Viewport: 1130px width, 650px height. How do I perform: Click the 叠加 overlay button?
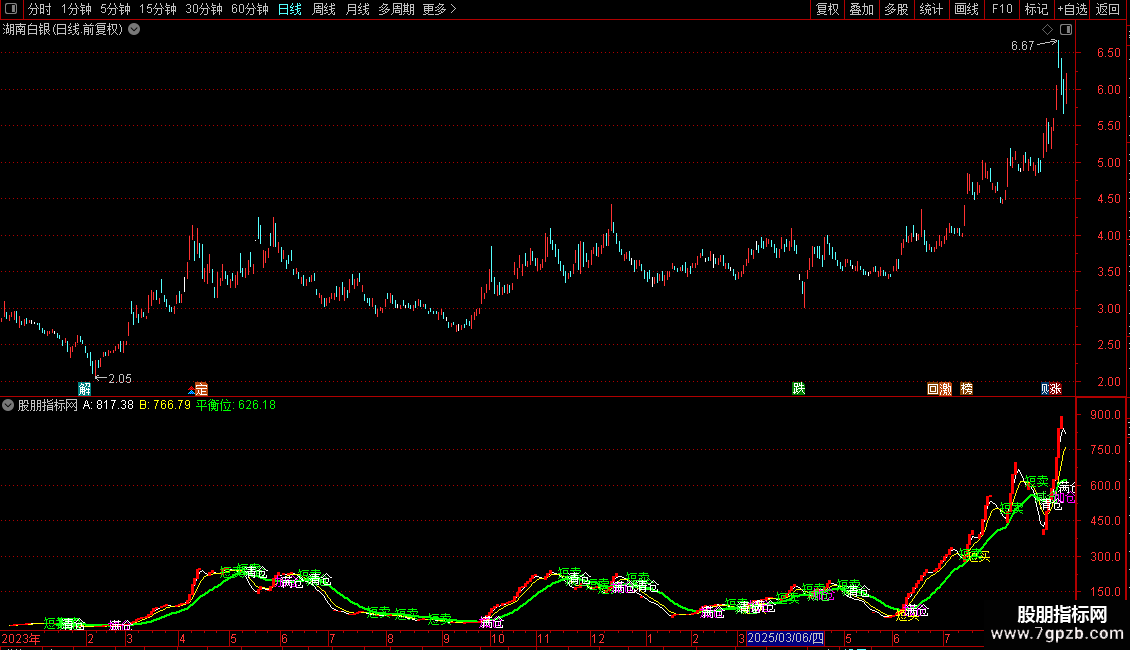(x=862, y=9)
